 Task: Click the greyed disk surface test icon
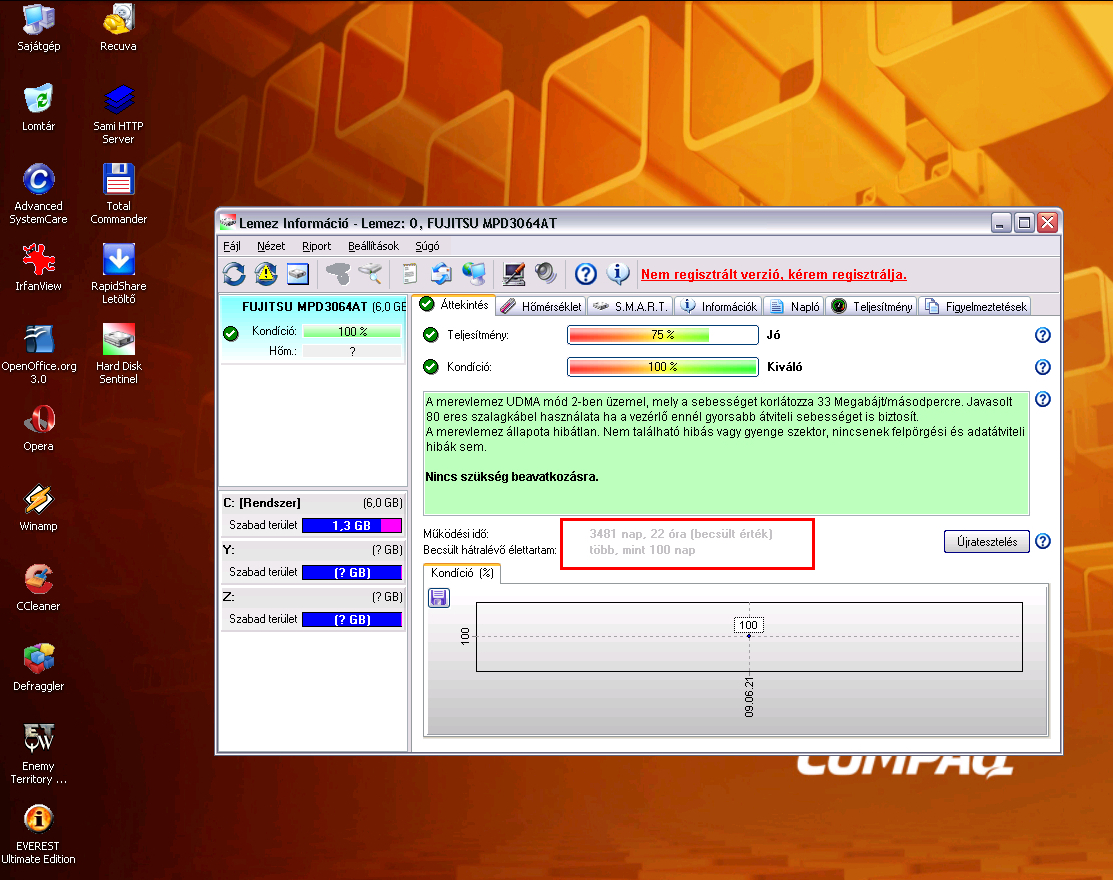point(338,274)
